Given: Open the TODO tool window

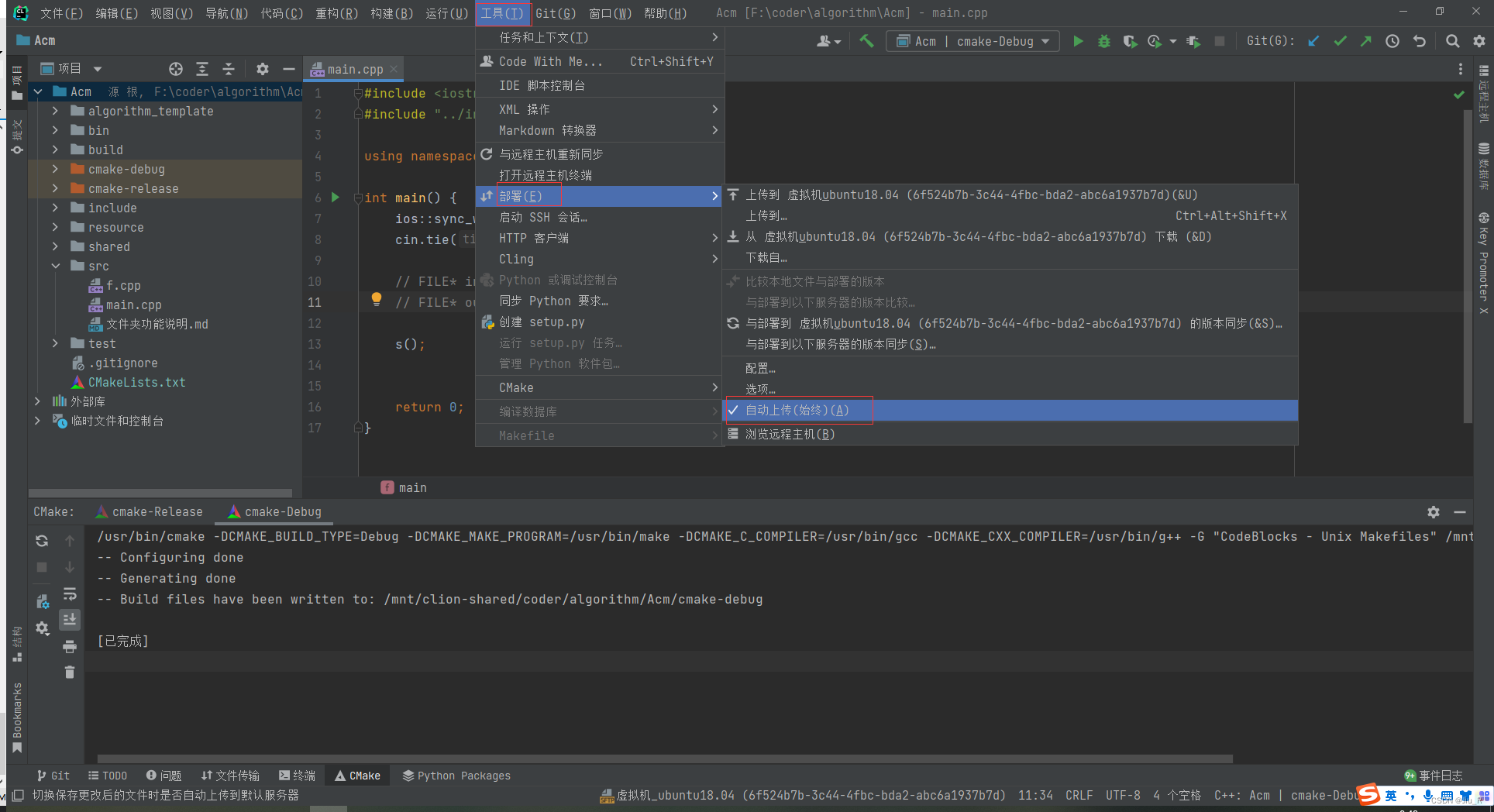Looking at the screenshot, I should [x=107, y=776].
